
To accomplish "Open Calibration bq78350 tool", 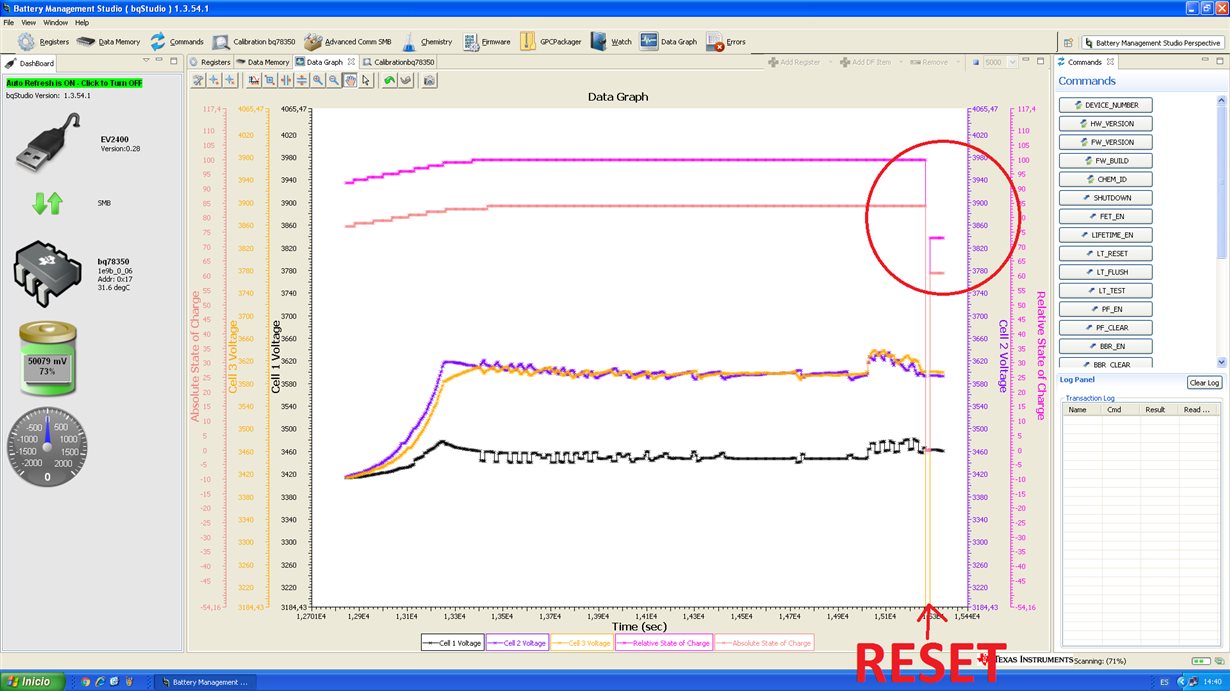I will [254, 42].
